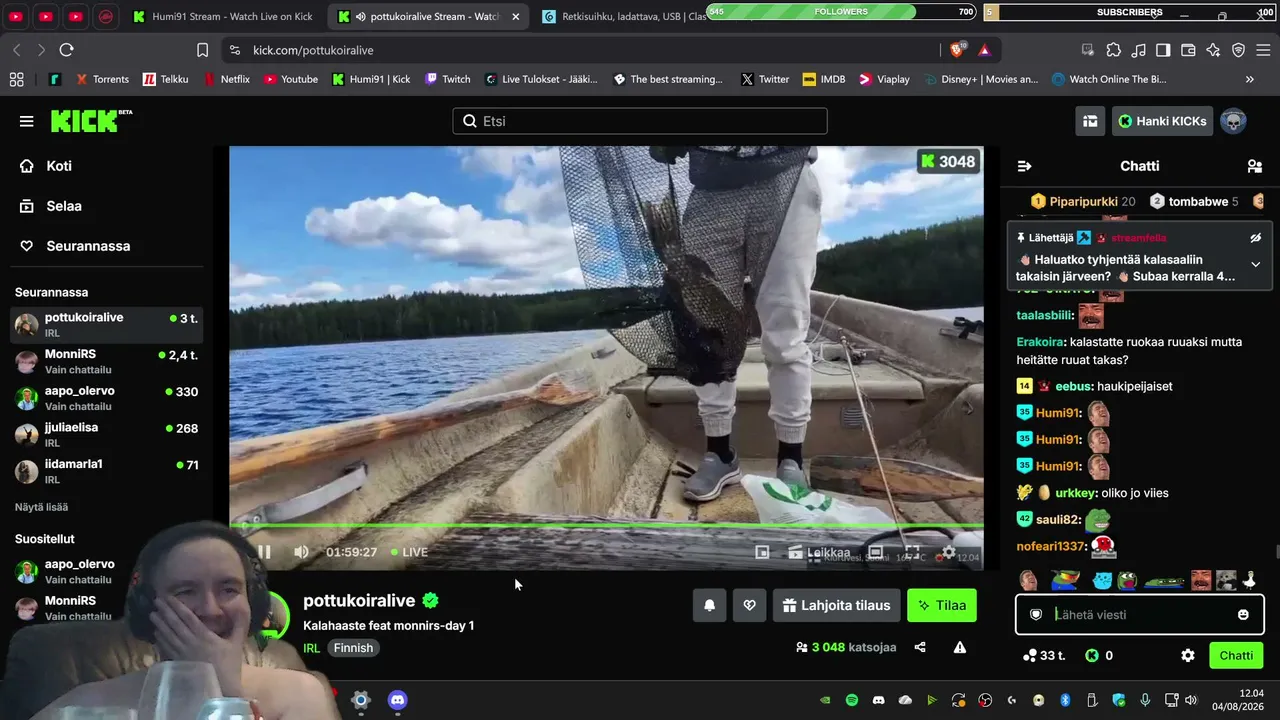Image resolution: width=1280 pixels, height=720 pixels.
Task: Open iidamarla1 channel in sidebar
Action: [x=106, y=471]
